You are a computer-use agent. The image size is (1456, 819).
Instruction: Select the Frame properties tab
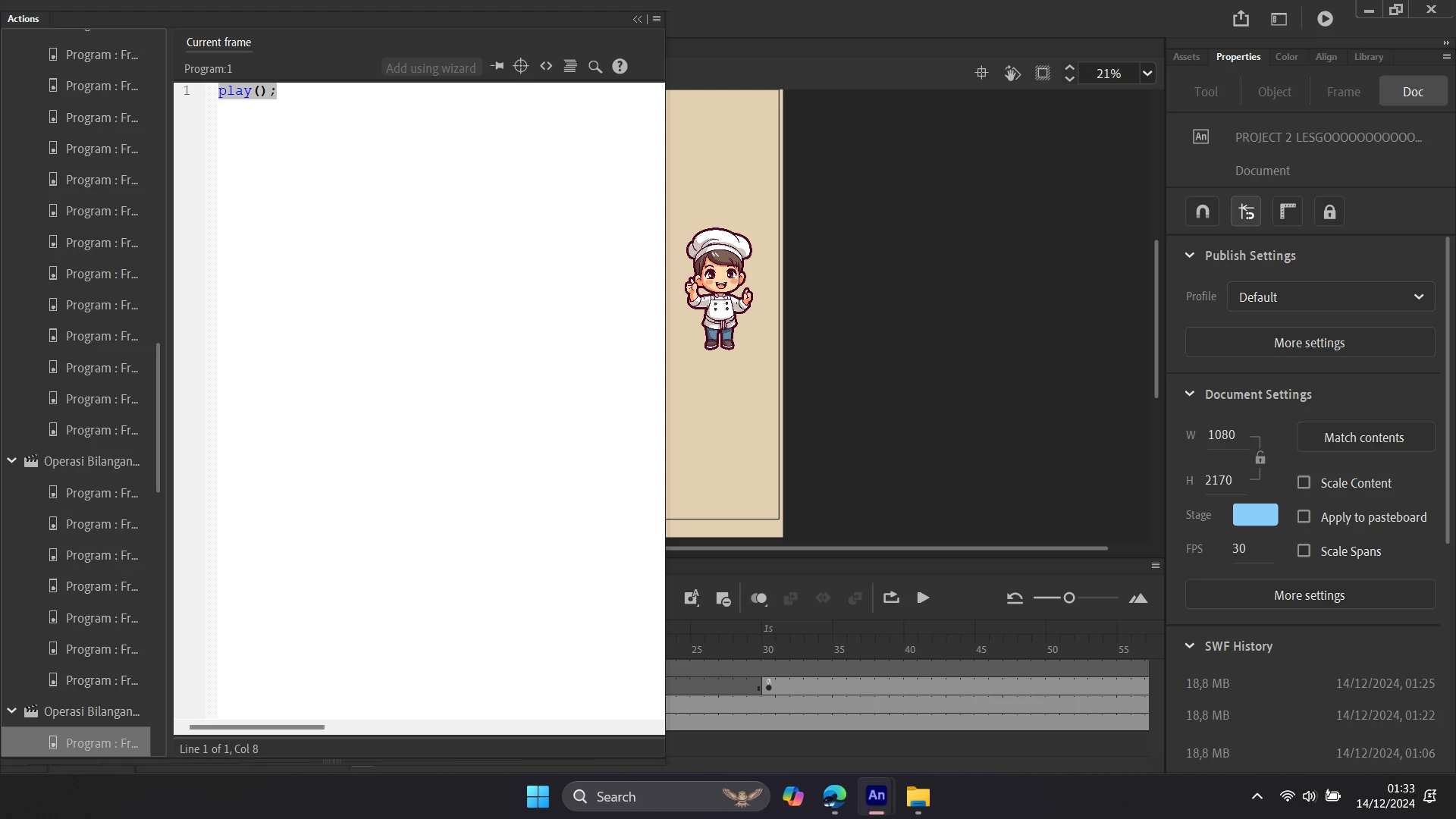(1343, 92)
